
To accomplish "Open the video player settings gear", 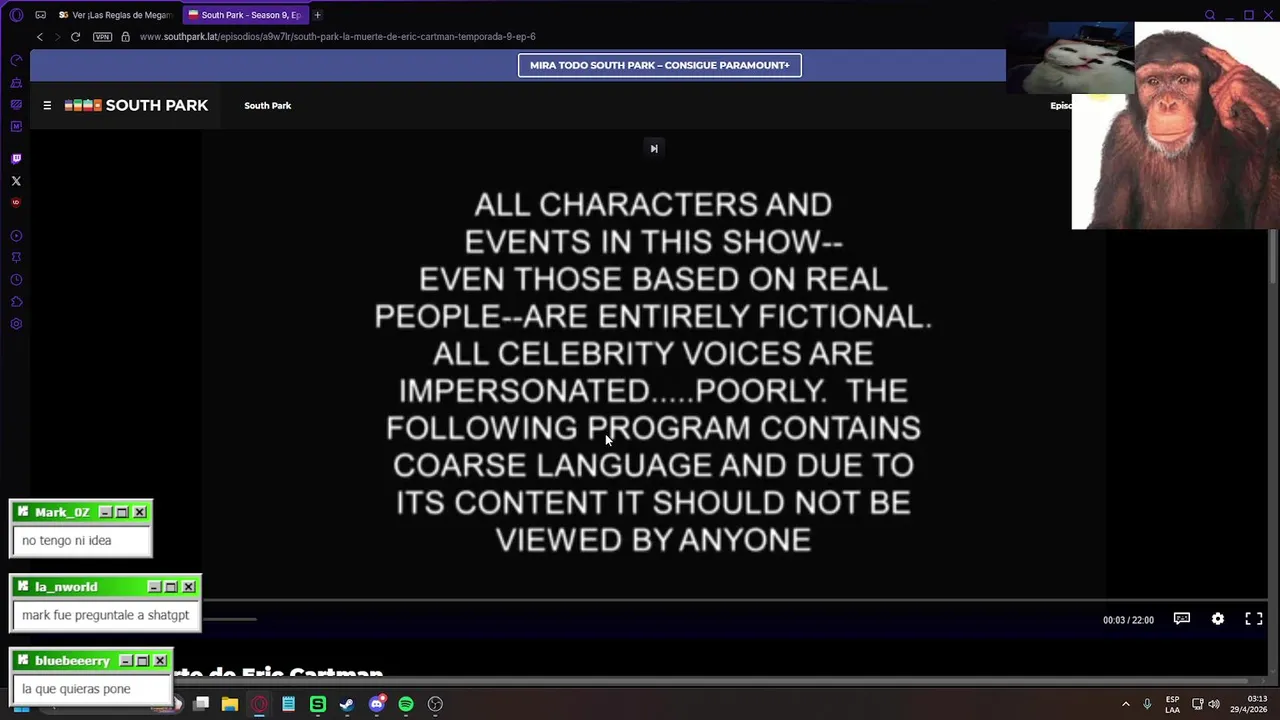I will coord(1218,619).
